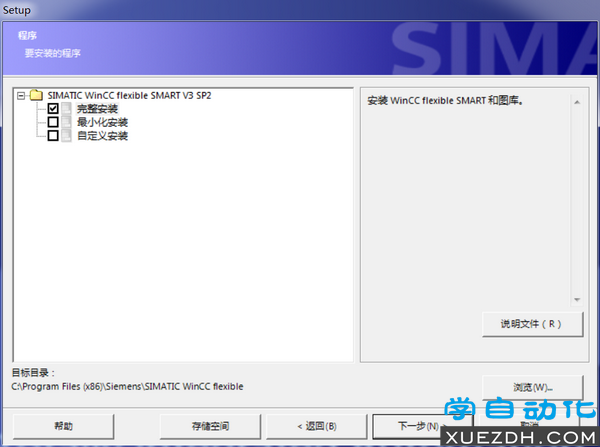Click the target directory path text
The height and width of the screenshot is (447, 600).
pyautogui.click(x=127, y=387)
